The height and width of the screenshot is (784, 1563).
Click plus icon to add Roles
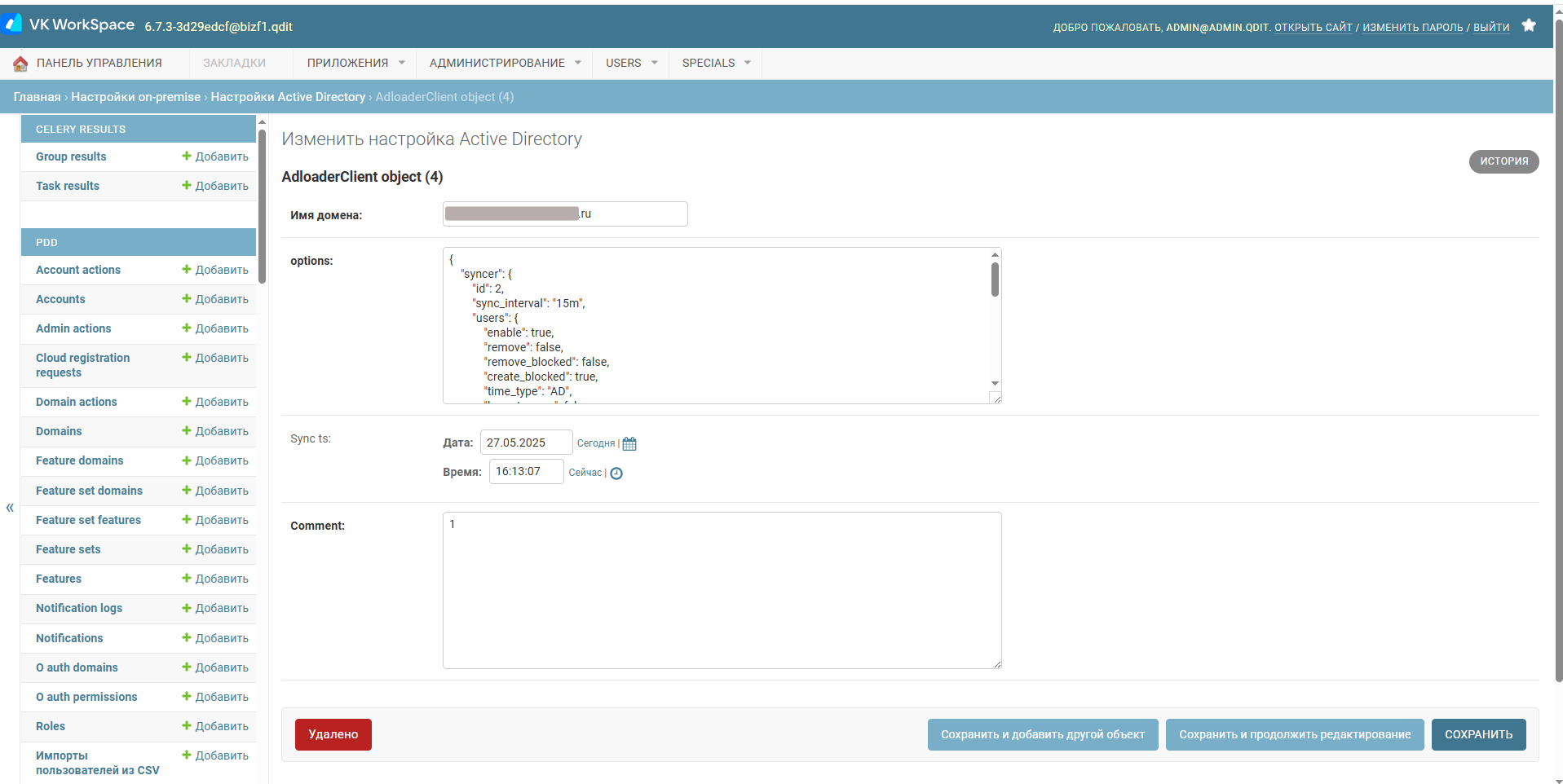(x=187, y=726)
